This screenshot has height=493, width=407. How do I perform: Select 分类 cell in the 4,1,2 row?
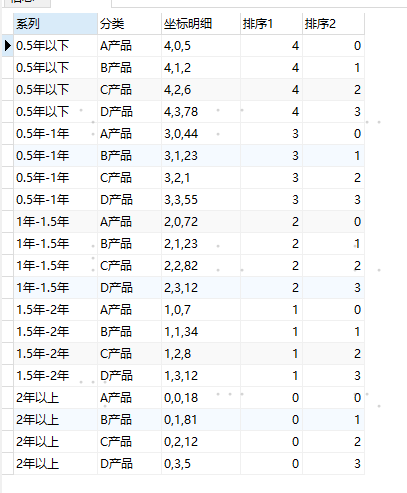129,68
